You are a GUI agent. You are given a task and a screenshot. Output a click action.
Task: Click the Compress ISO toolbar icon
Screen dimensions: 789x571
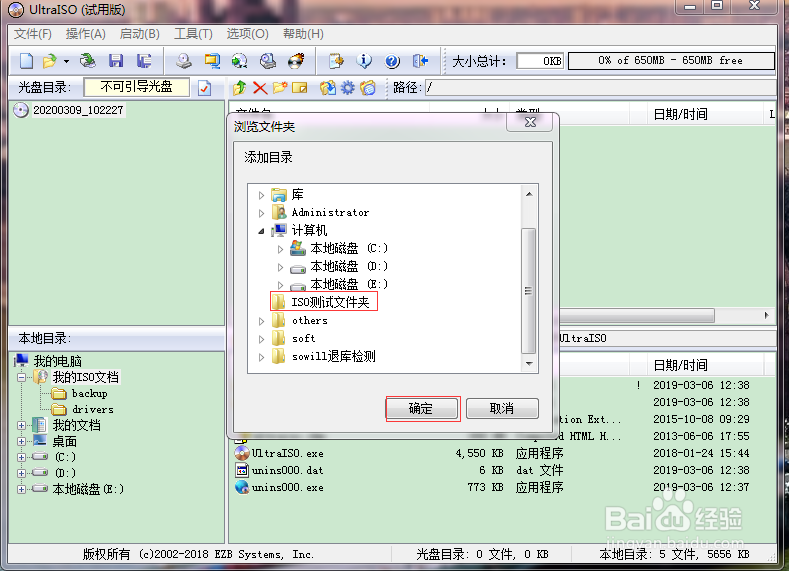click(x=212, y=61)
